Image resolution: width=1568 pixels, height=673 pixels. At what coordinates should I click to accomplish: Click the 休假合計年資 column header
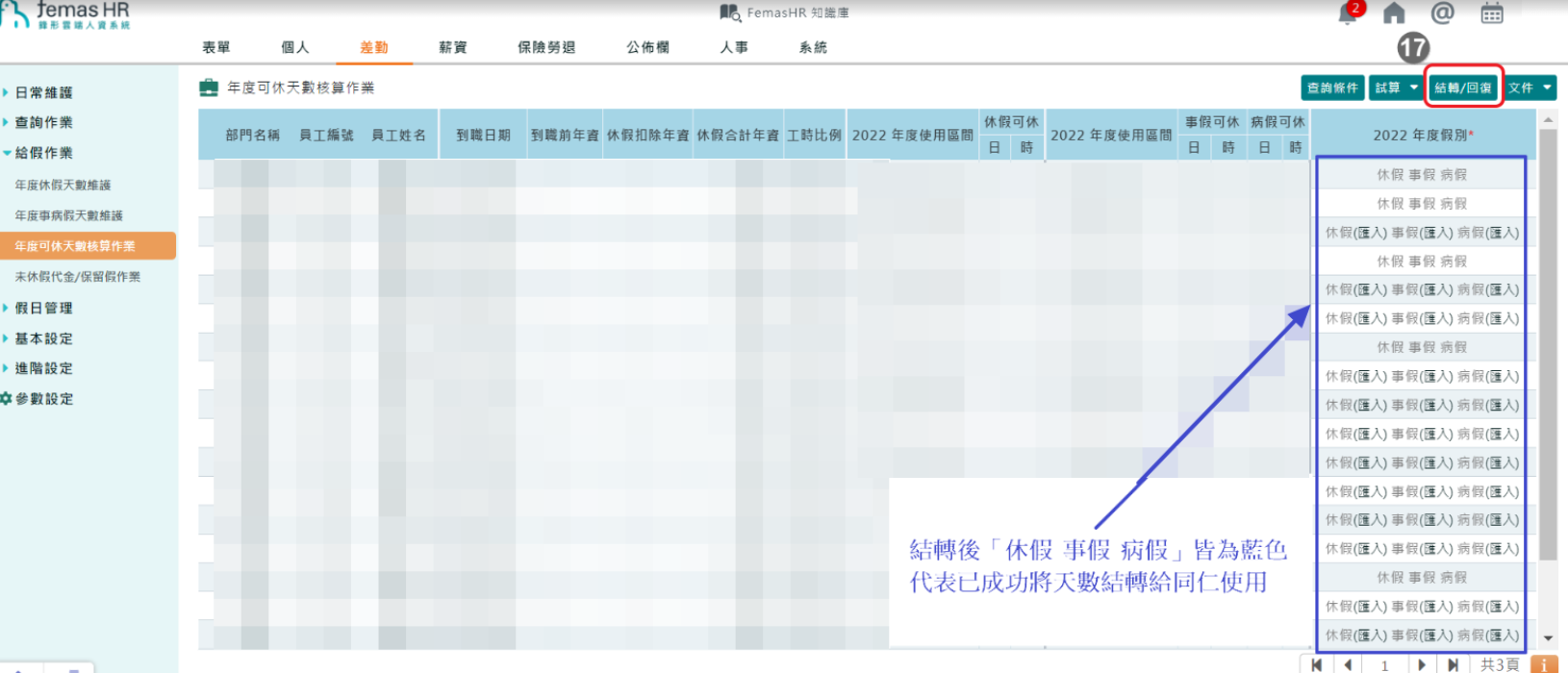(738, 135)
